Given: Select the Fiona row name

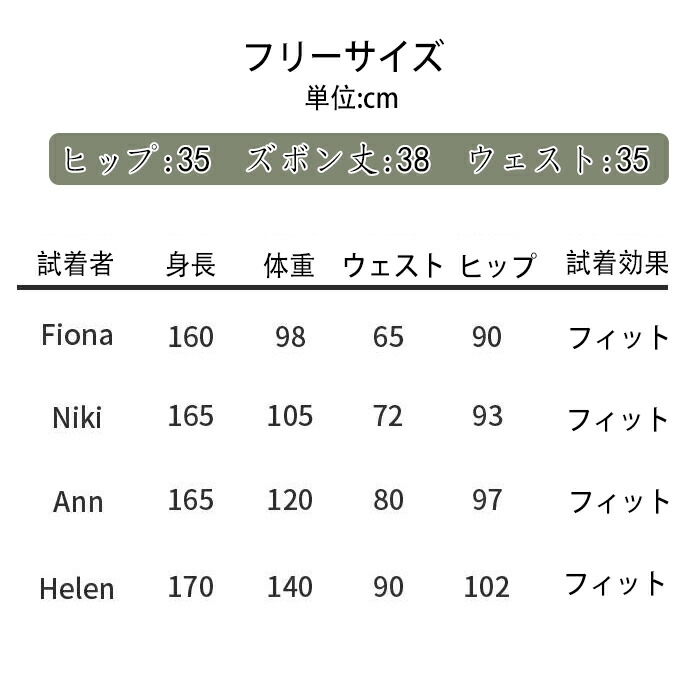Looking at the screenshot, I should [x=77, y=334].
